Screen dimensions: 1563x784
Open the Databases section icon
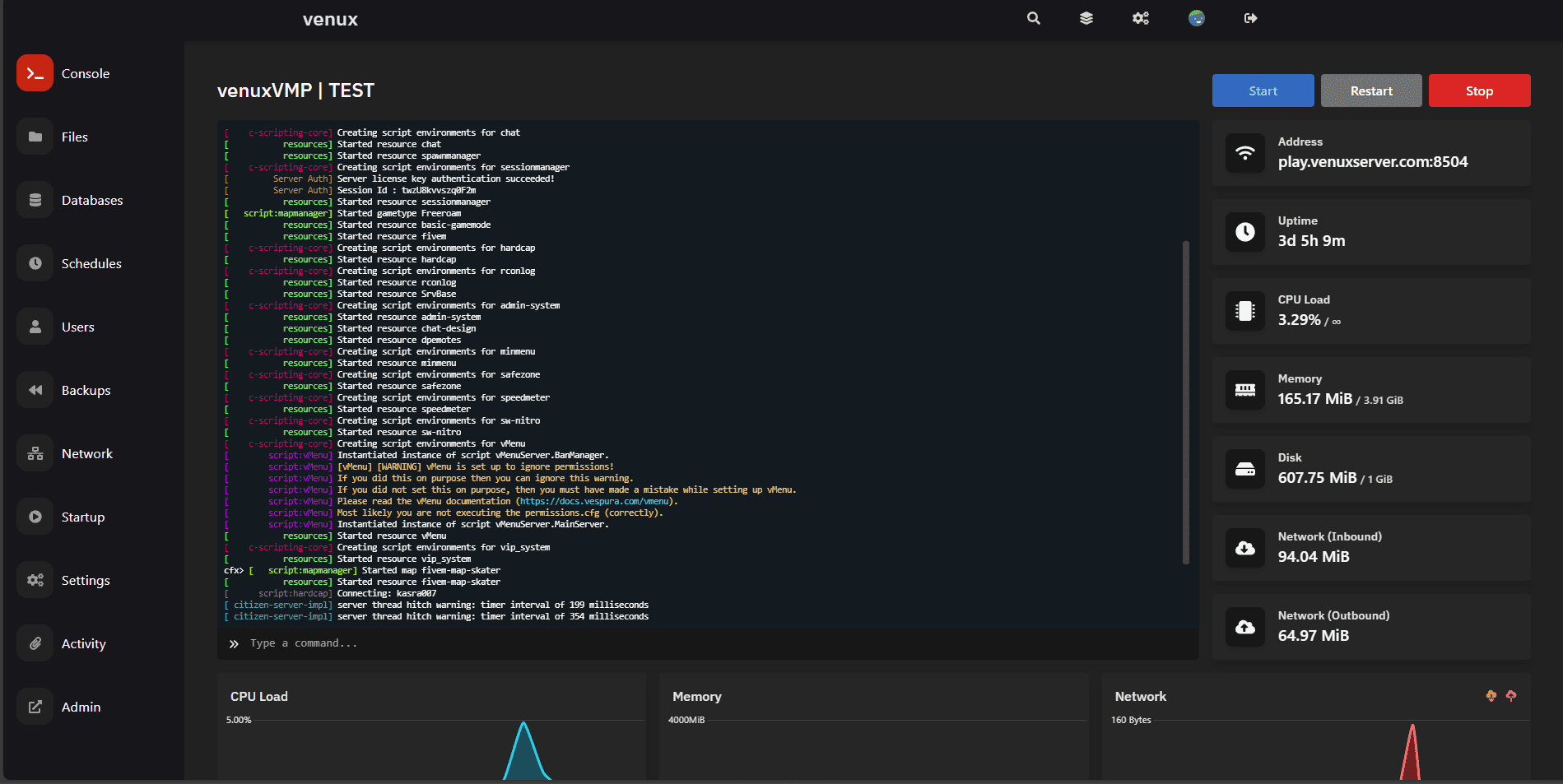click(x=35, y=200)
